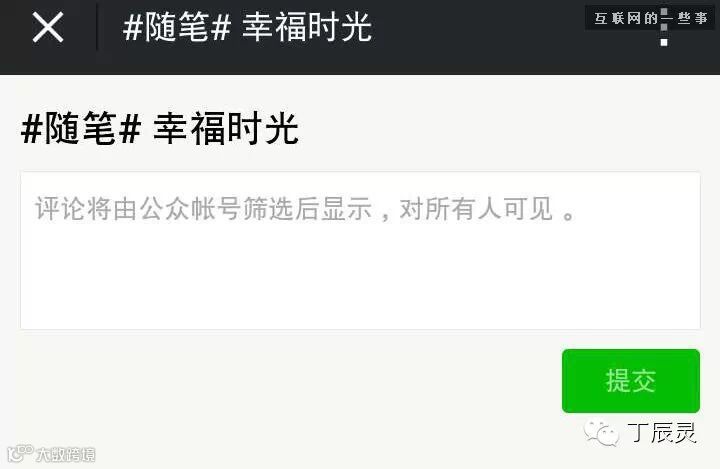The height and width of the screenshot is (469, 720).
Task: Click the 互联网的一些事 watermark label
Action: pos(650,18)
